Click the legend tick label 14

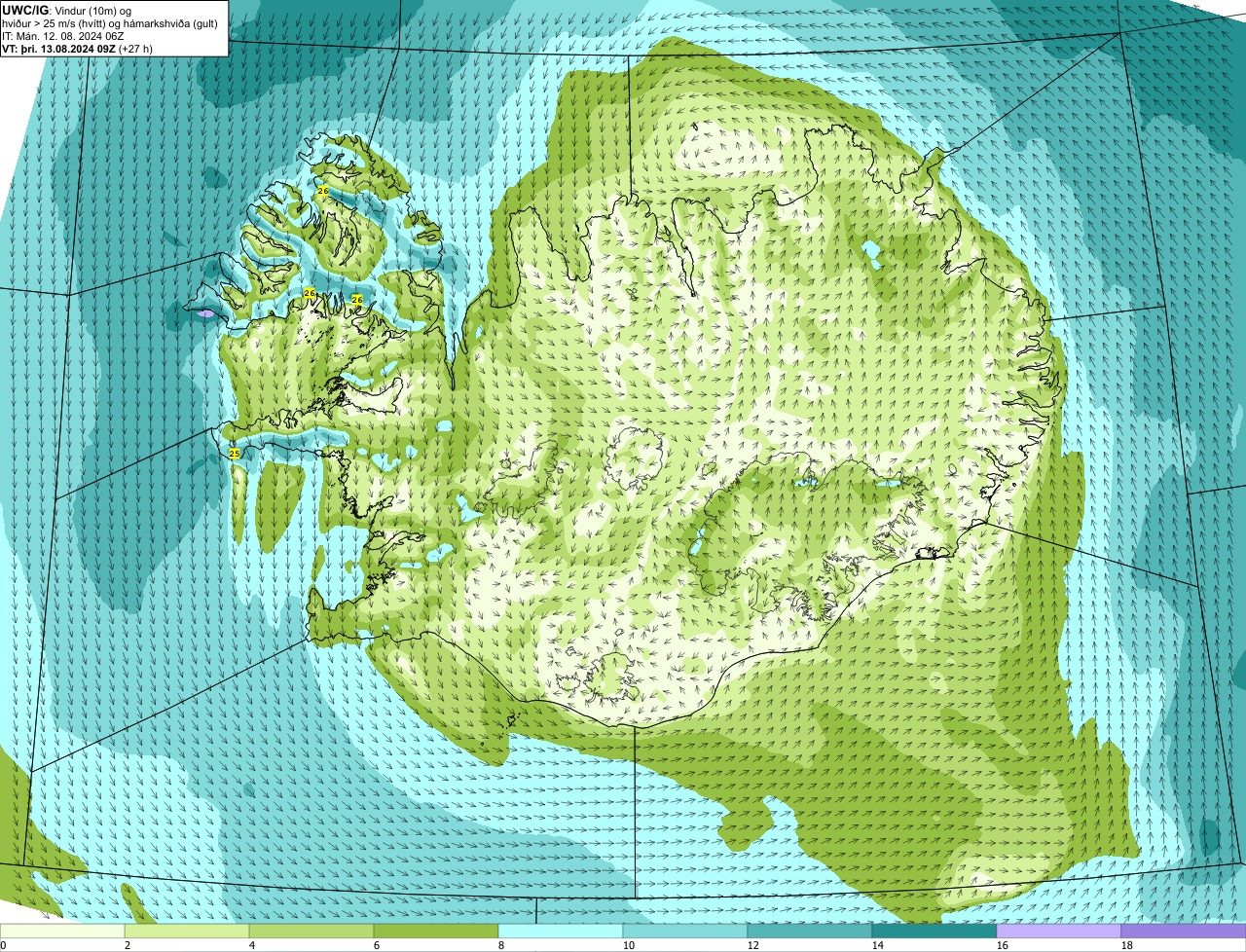point(878,945)
